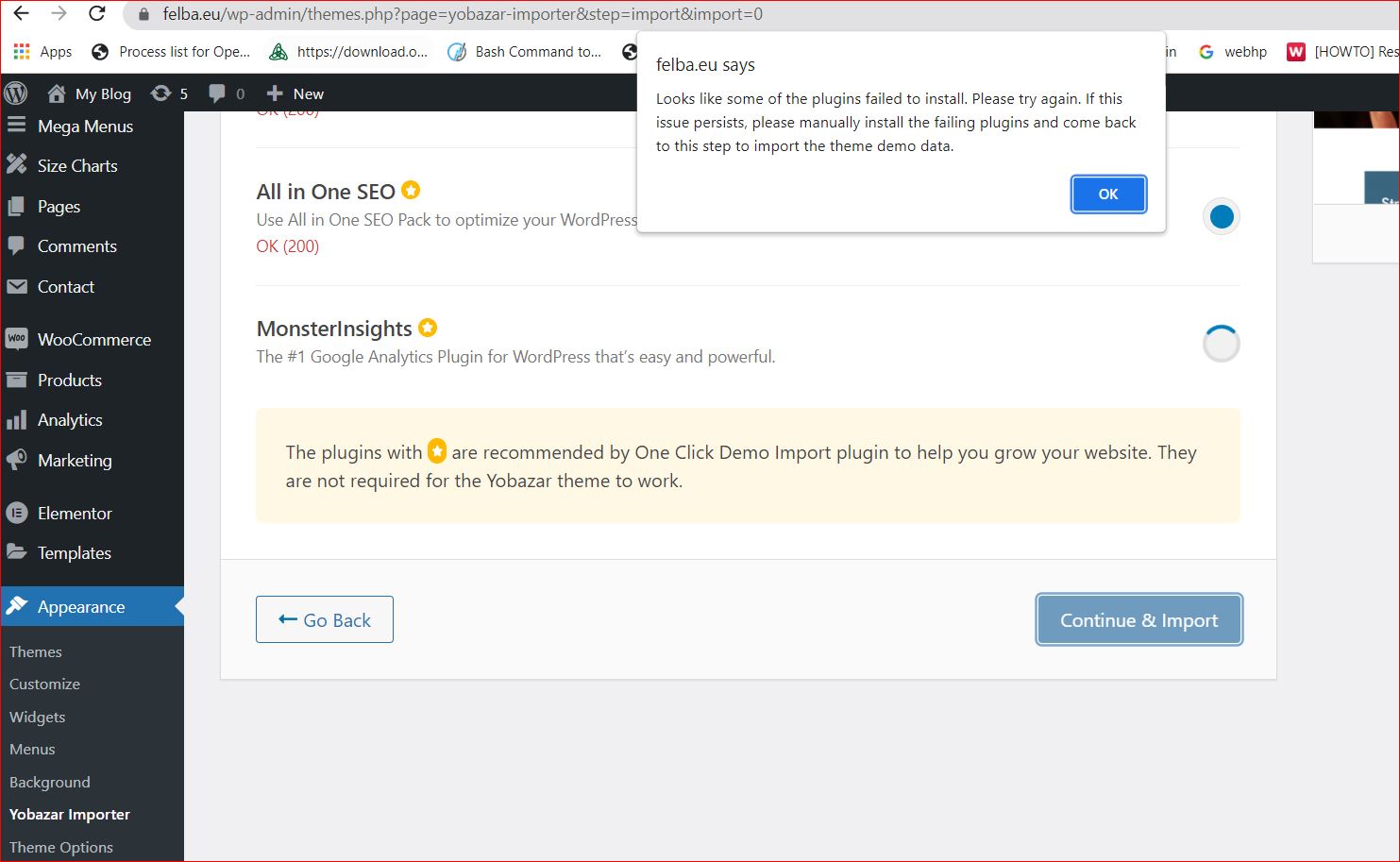The height and width of the screenshot is (862, 1400).
Task: Click the browser back arrow
Action: (21, 14)
